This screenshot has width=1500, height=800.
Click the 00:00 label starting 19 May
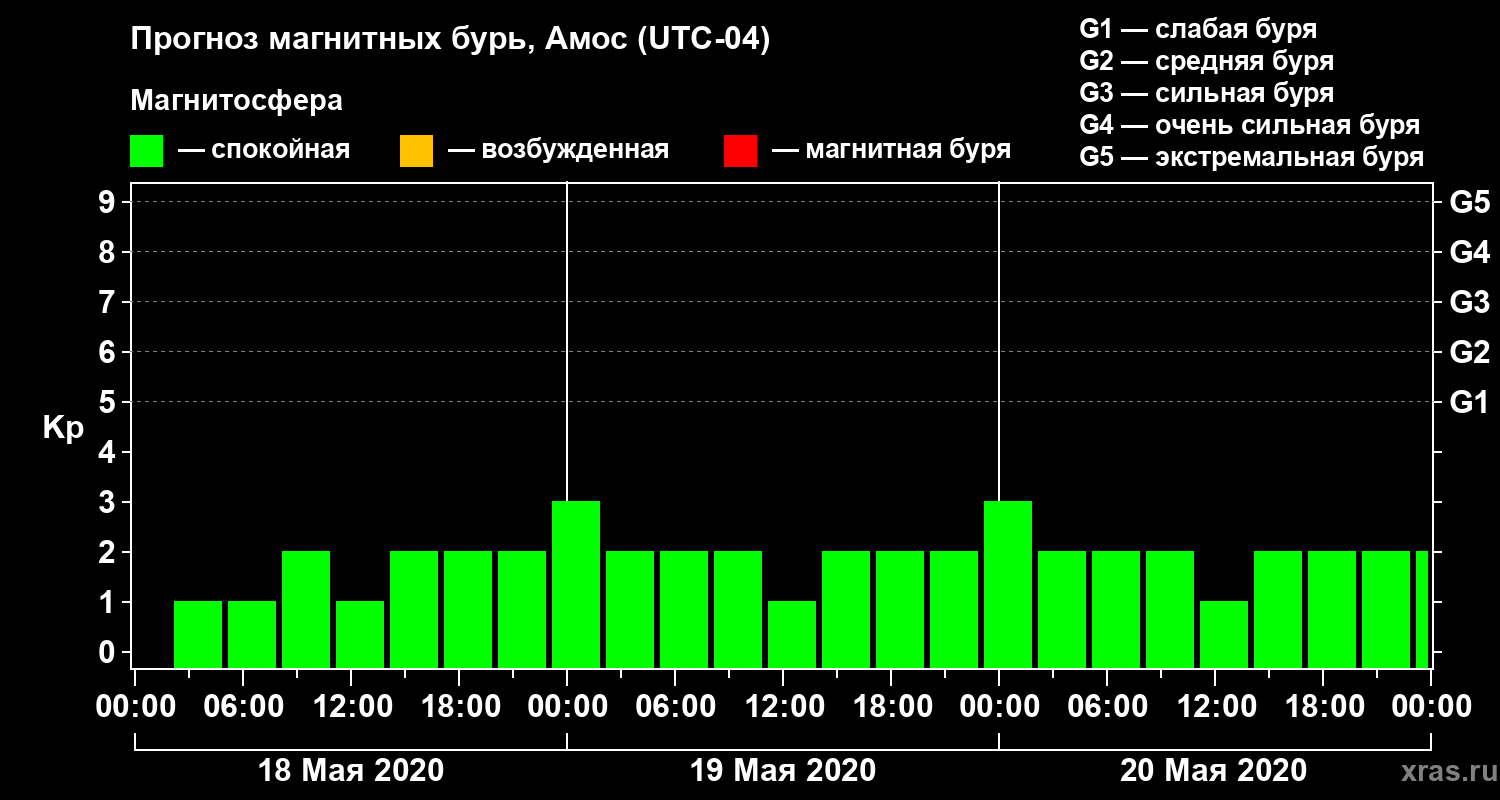click(x=567, y=707)
